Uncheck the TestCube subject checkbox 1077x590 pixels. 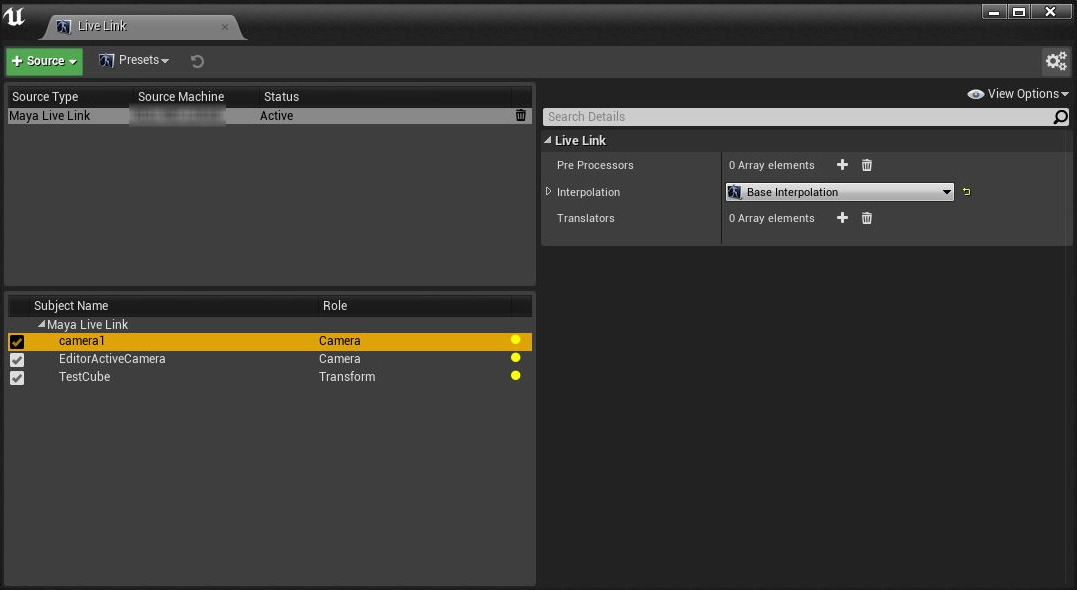click(17, 377)
